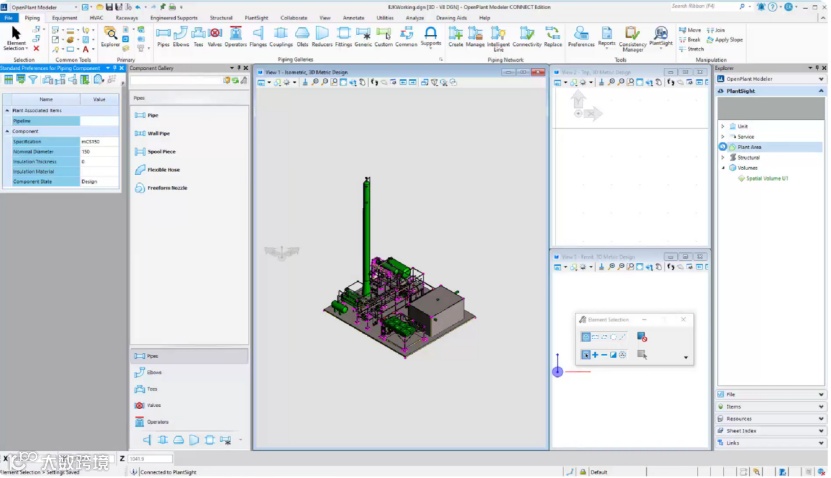This screenshot has width=831, height=478.
Task: Click the Help question mark icon
Action: click(773, 7)
